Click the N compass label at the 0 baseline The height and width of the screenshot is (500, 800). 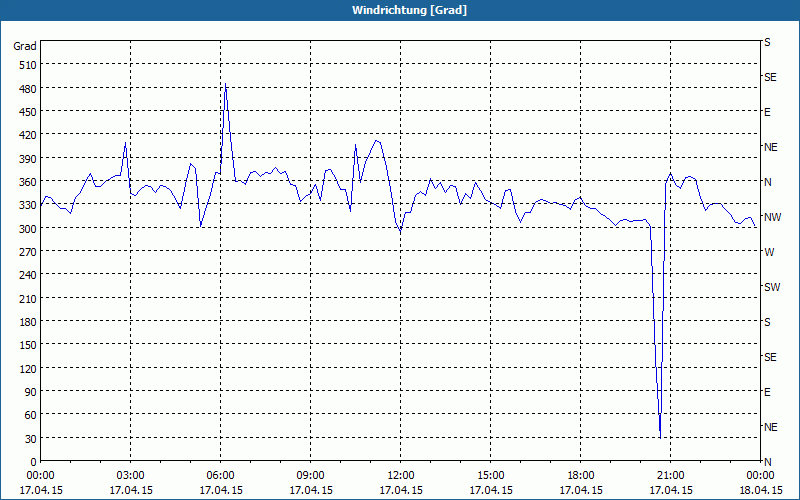[767, 462]
